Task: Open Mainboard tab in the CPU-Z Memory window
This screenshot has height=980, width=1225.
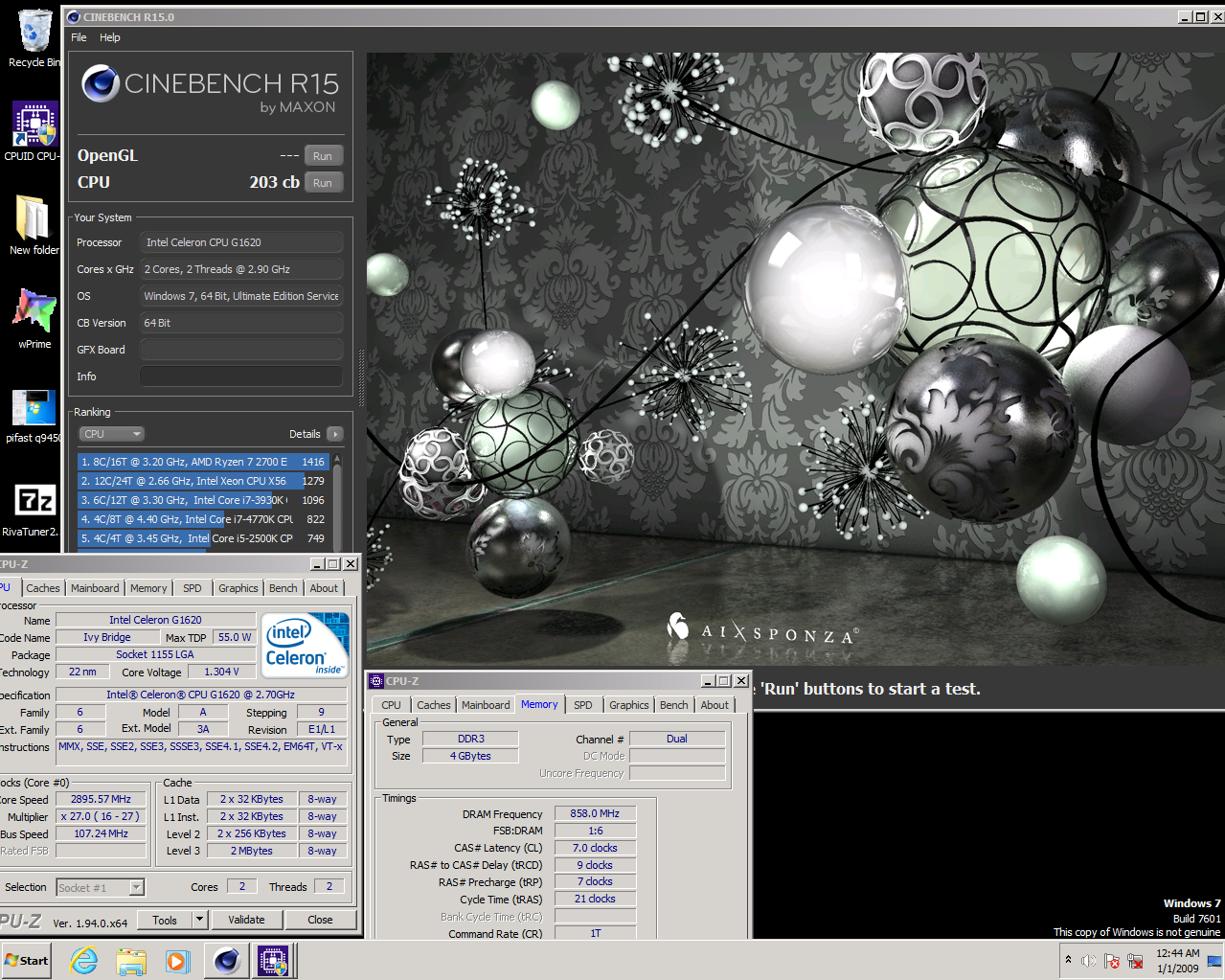Action: 486,705
